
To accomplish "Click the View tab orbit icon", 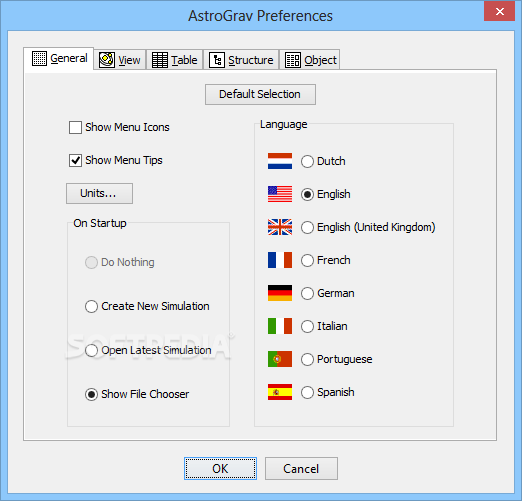I will [107, 60].
